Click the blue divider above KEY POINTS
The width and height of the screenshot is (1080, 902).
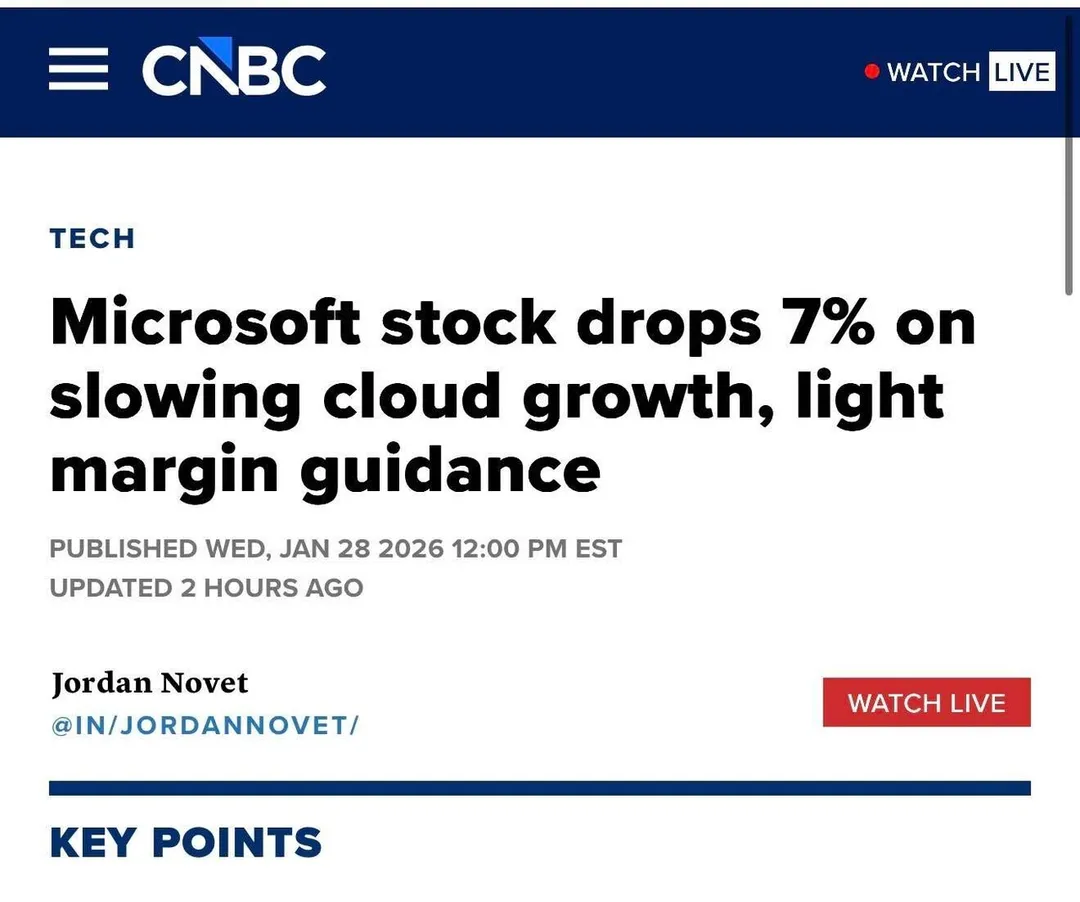tap(540, 787)
